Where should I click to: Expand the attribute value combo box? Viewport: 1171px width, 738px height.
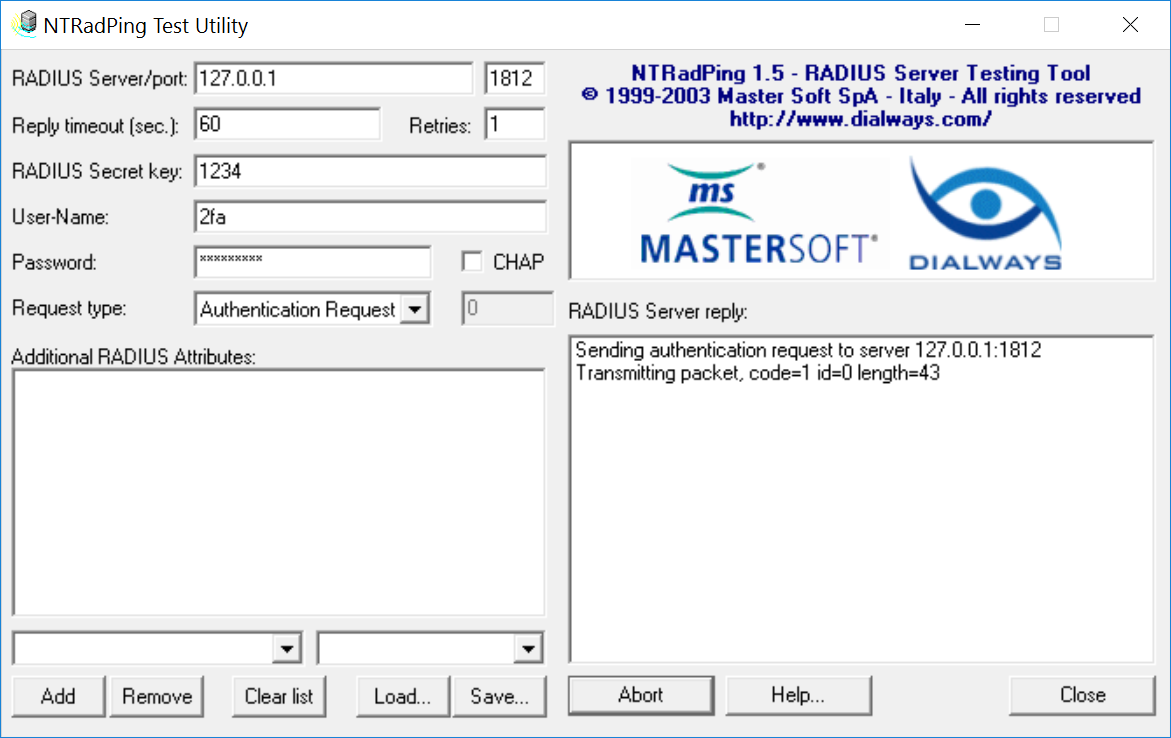click(x=527, y=648)
